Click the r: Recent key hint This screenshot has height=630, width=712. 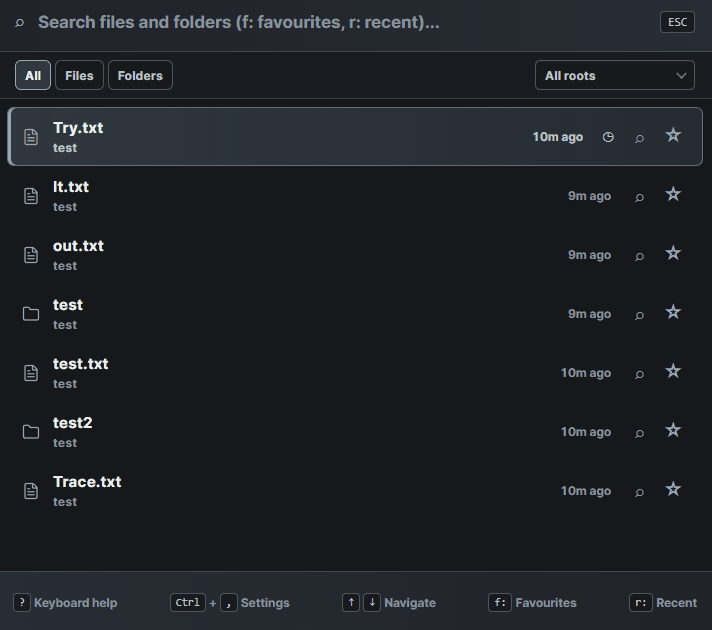[641, 603]
